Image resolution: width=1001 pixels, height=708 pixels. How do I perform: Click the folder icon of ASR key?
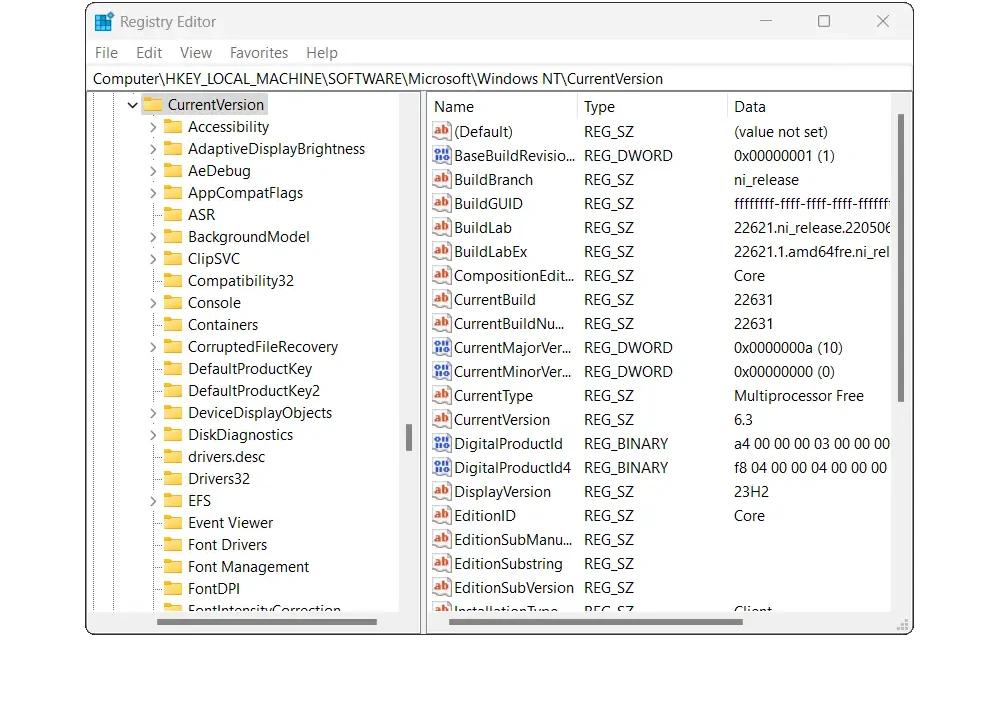[x=173, y=215]
